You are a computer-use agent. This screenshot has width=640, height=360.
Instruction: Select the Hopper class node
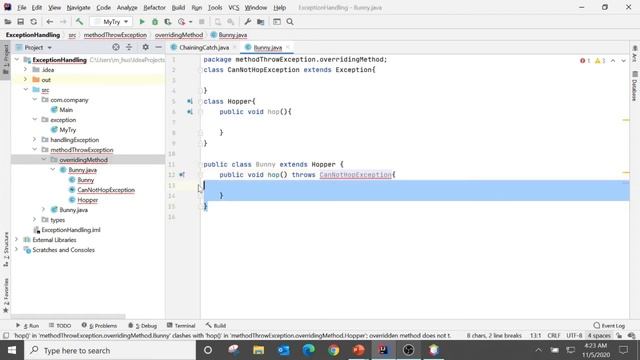[87, 200]
